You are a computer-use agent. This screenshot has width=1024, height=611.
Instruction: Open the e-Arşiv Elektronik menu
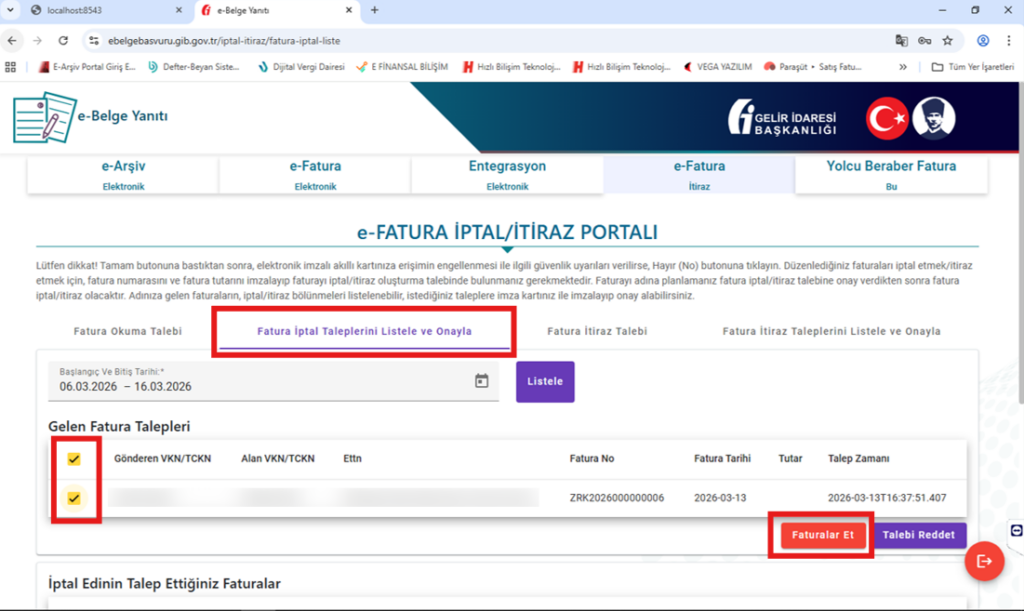pyautogui.click(x=123, y=174)
